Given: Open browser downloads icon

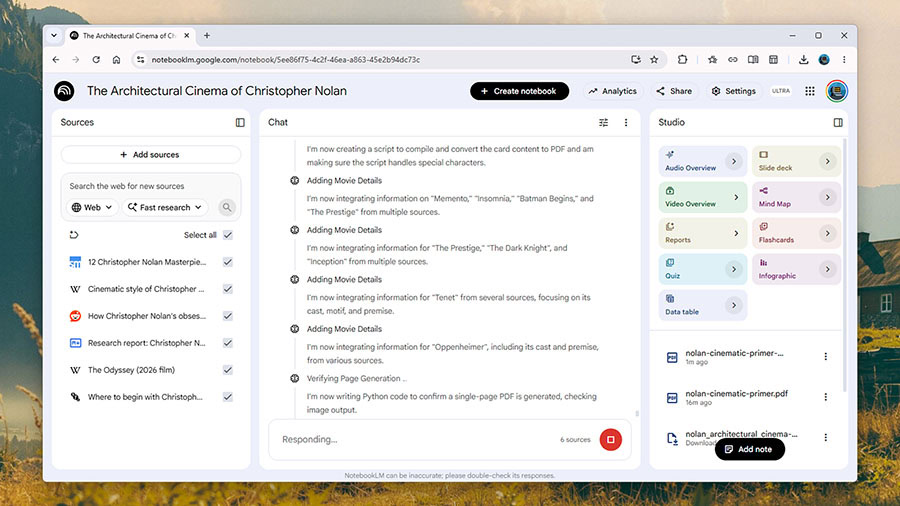Looking at the screenshot, I should (x=803, y=60).
